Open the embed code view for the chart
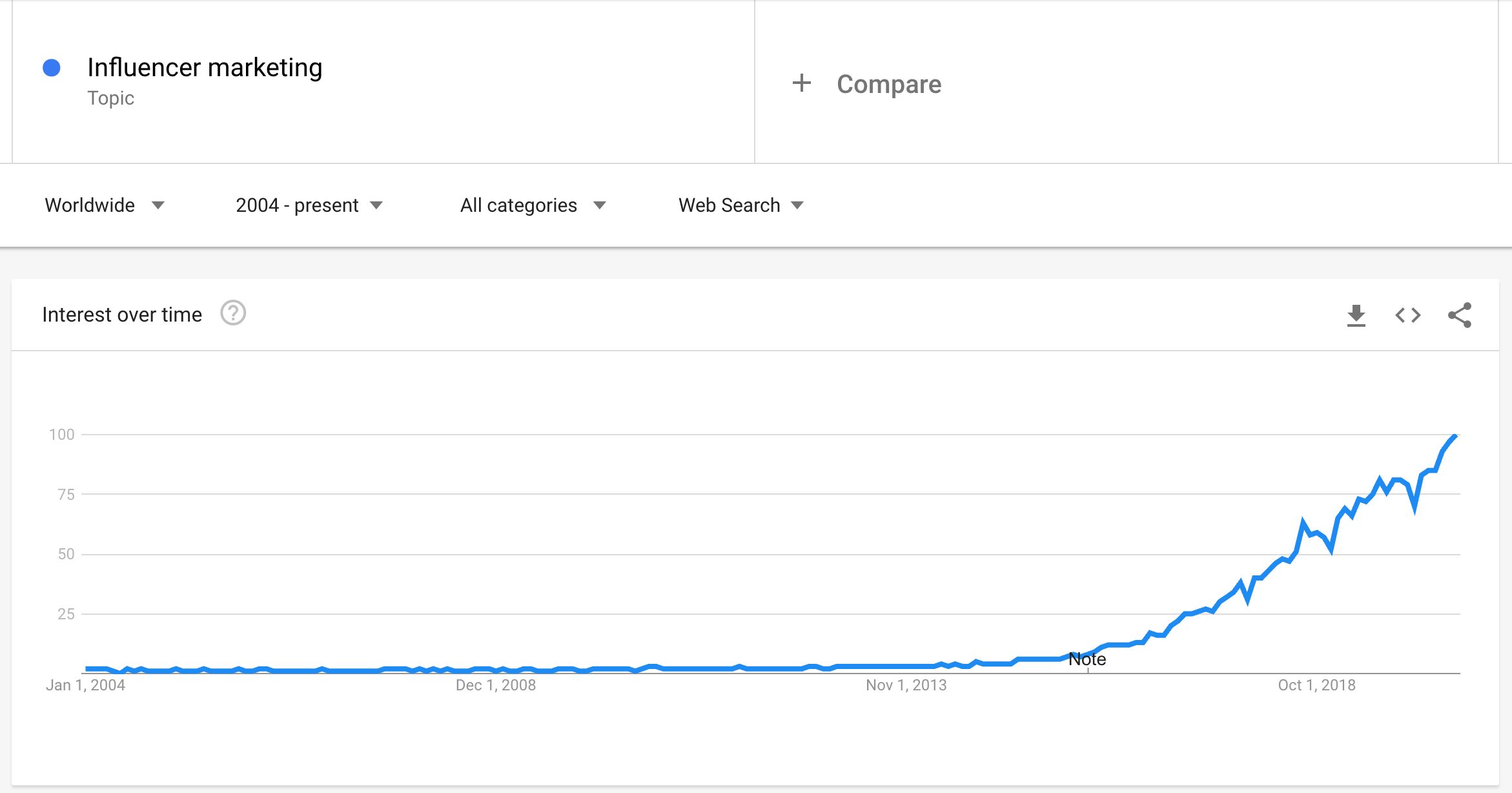The image size is (1512, 793). coord(1407,314)
